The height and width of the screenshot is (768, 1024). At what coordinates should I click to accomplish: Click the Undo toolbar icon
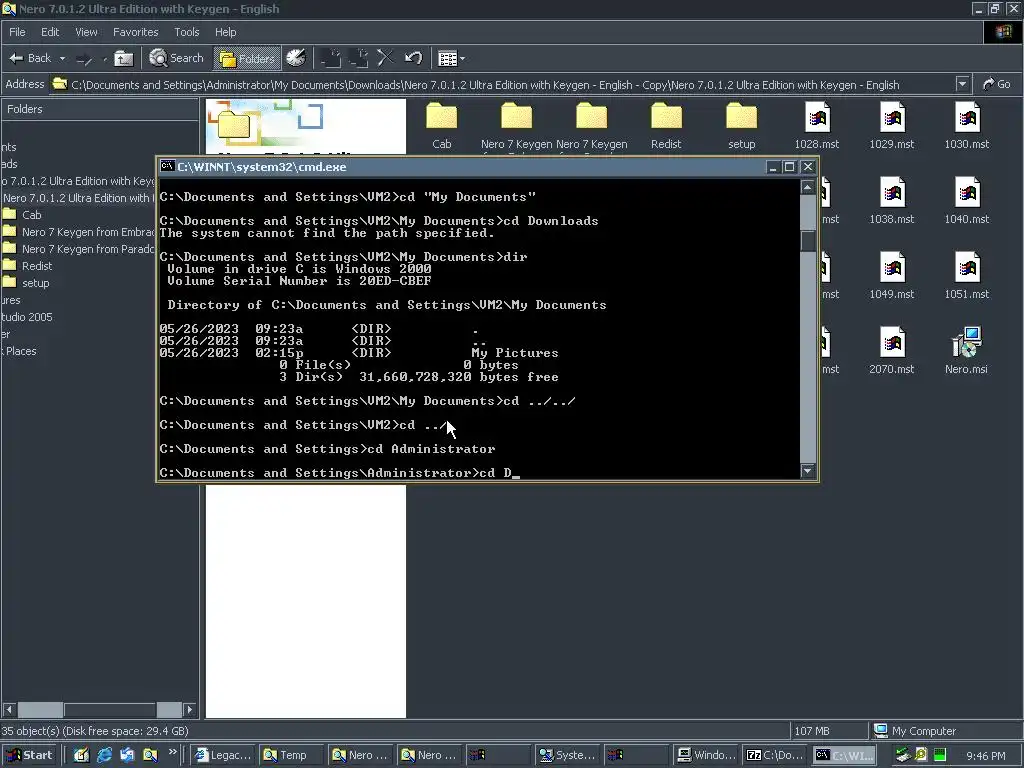coord(413,58)
